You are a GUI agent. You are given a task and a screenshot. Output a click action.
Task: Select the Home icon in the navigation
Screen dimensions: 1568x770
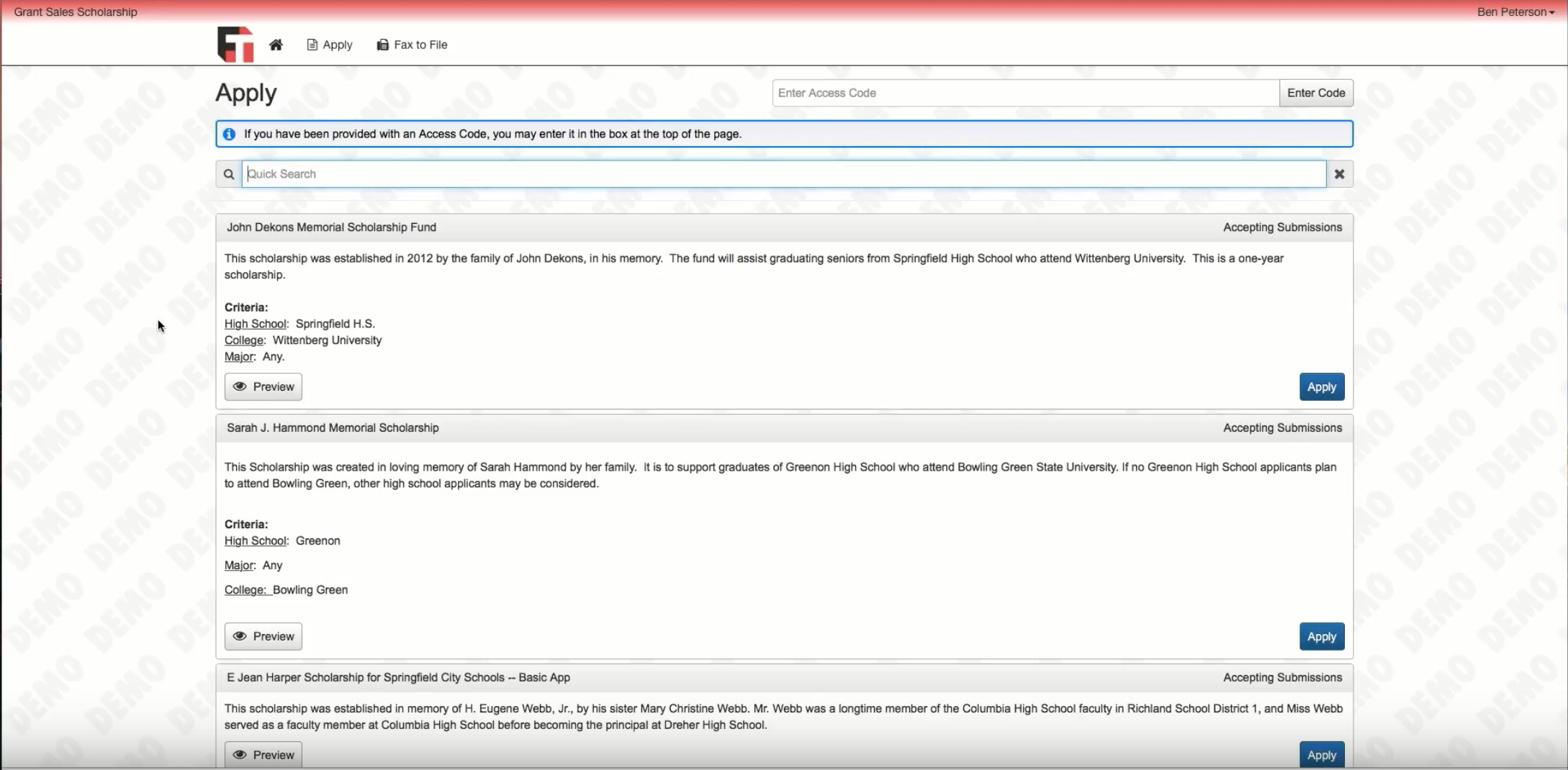tap(276, 44)
